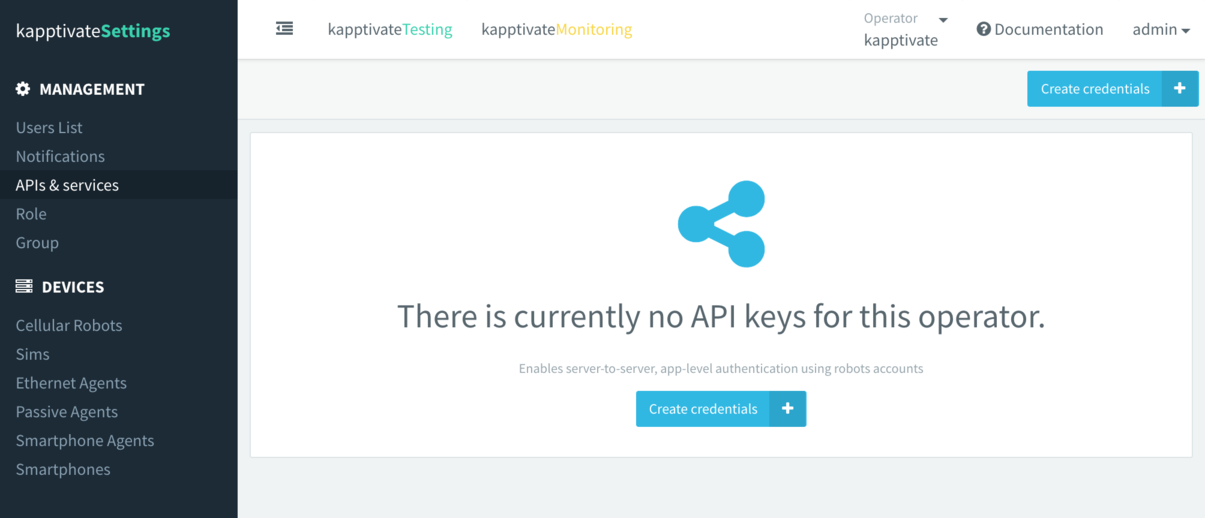Switch to kapptivateMonitoring tab
The height and width of the screenshot is (518, 1205).
tap(556, 30)
